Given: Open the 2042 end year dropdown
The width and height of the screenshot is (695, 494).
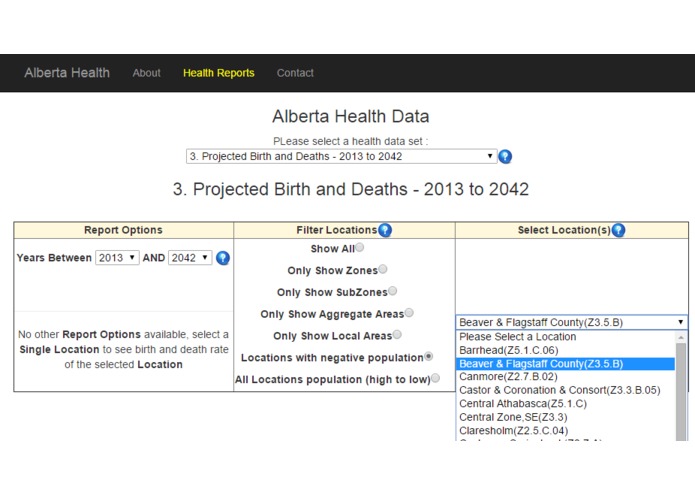Looking at the screenshot, I should click(190, 257).
